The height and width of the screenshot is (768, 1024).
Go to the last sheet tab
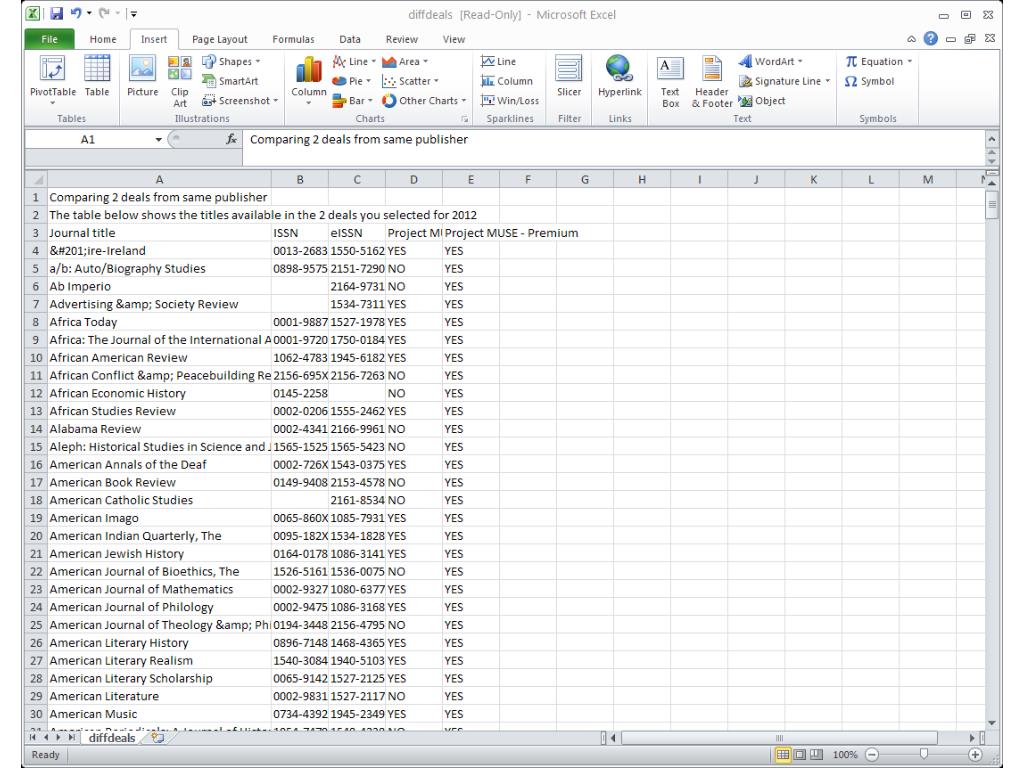tap(71, 737)
